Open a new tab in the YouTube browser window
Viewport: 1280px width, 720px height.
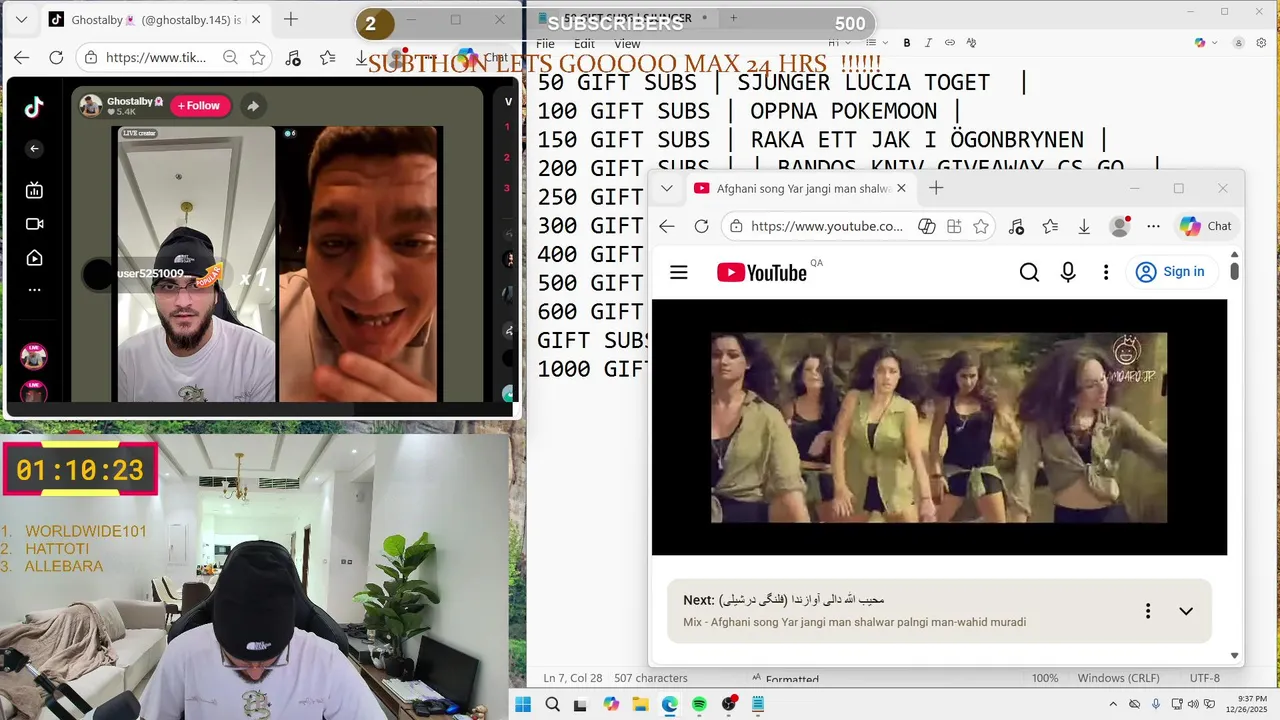pos(936,188)
